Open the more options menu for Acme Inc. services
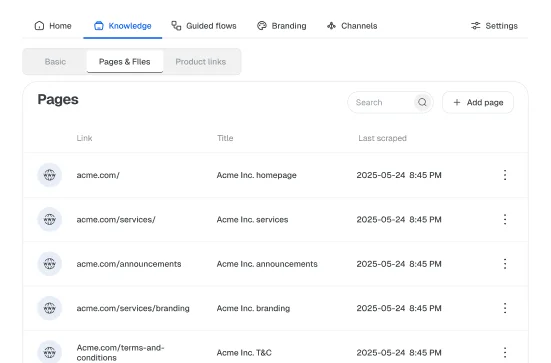 coord(505,219)
